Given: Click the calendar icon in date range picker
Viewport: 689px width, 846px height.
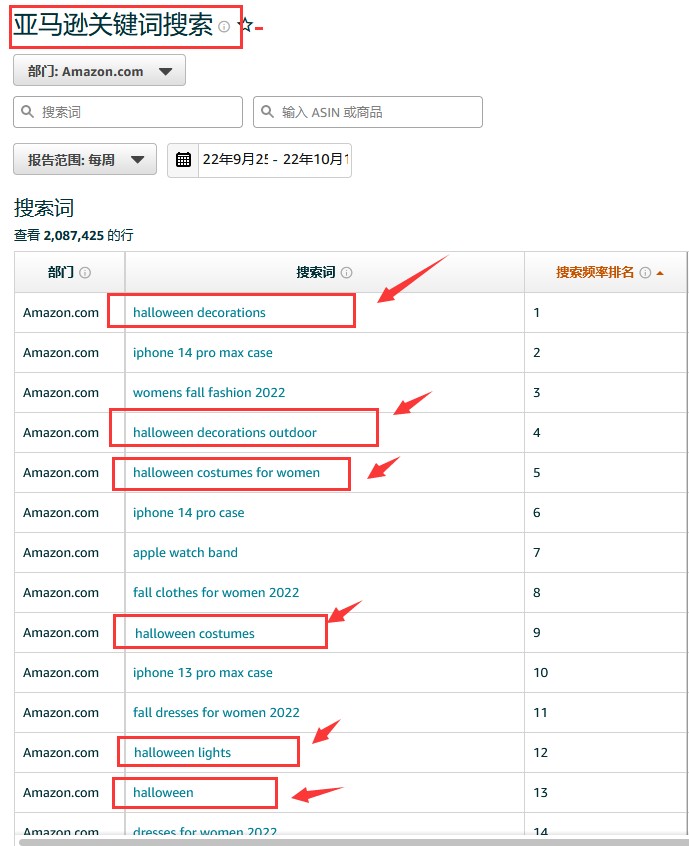Looking at the screenshot, I should tap(184, 159).
